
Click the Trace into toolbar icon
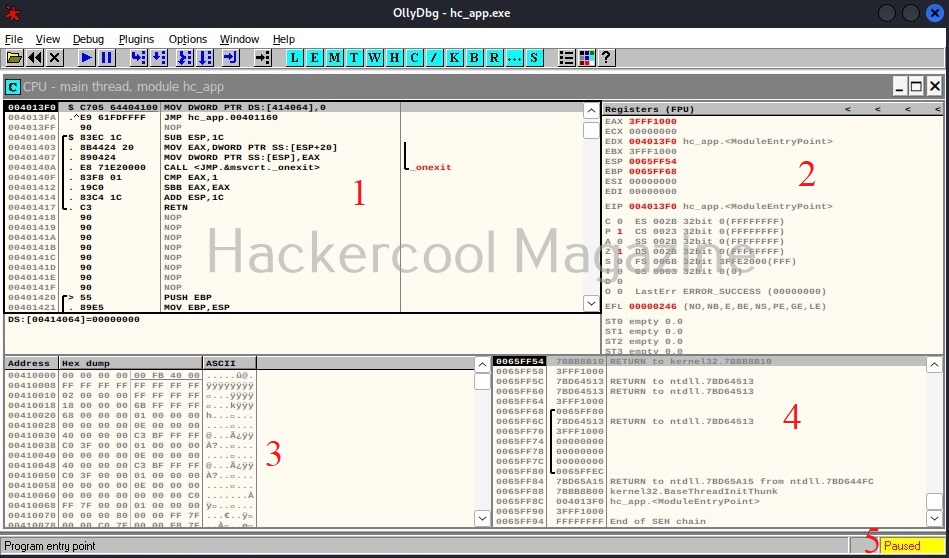pos(185,58)
